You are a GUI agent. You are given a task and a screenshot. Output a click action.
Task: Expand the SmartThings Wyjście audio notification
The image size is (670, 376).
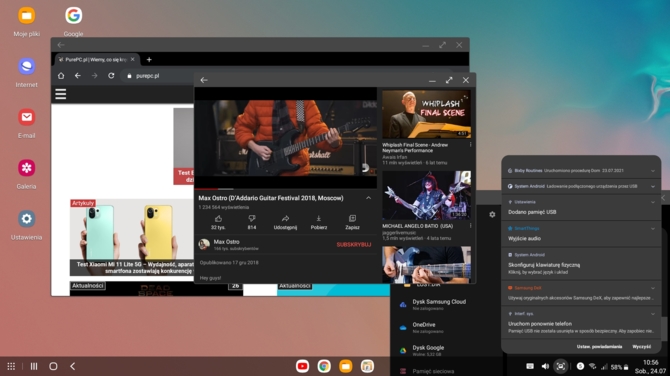coord(652,229)
